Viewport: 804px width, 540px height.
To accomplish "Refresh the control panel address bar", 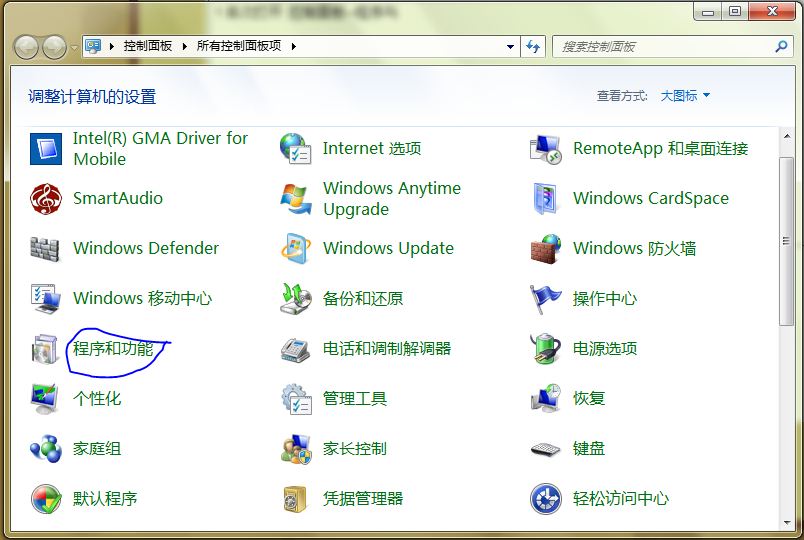I will (x=533, y=47).
